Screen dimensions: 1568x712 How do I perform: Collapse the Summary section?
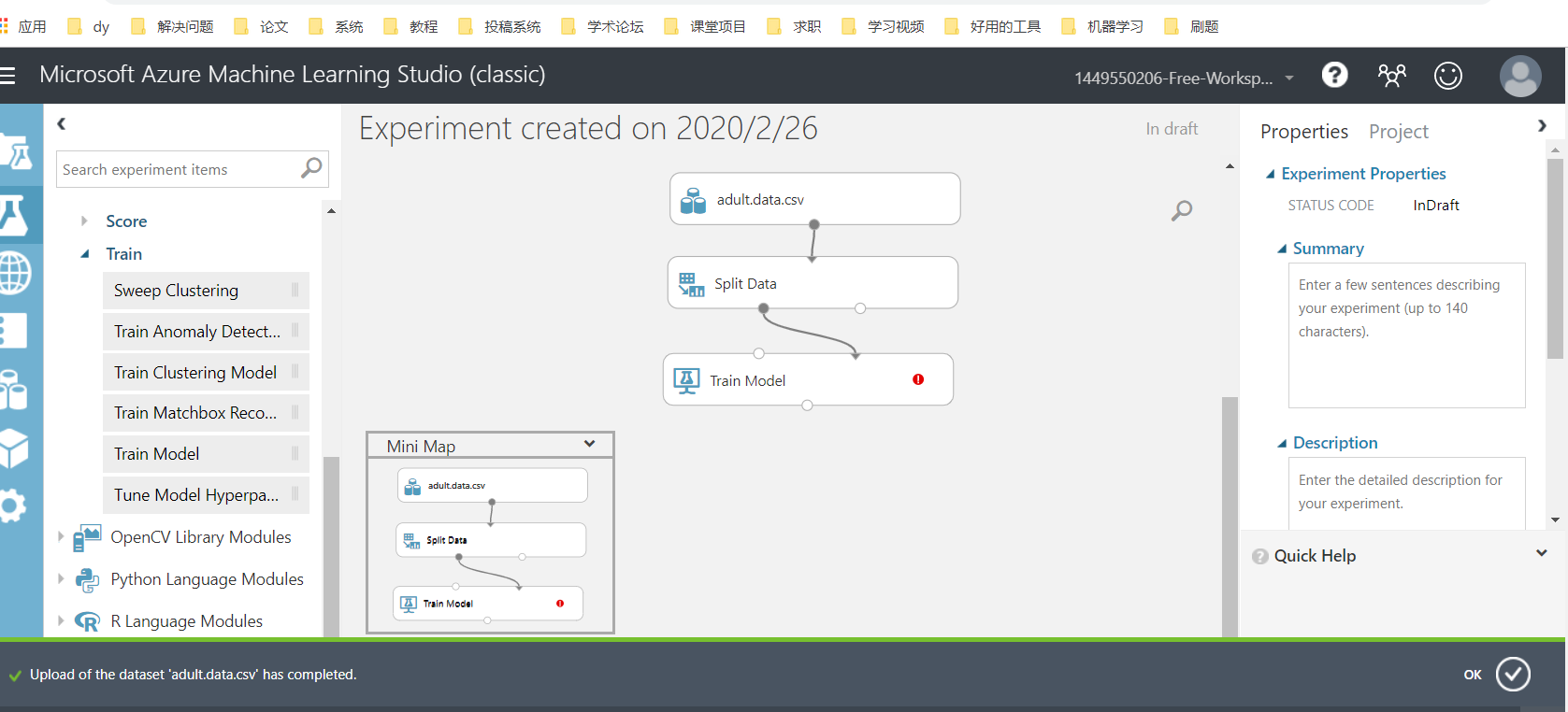(x=1282, y=249)
